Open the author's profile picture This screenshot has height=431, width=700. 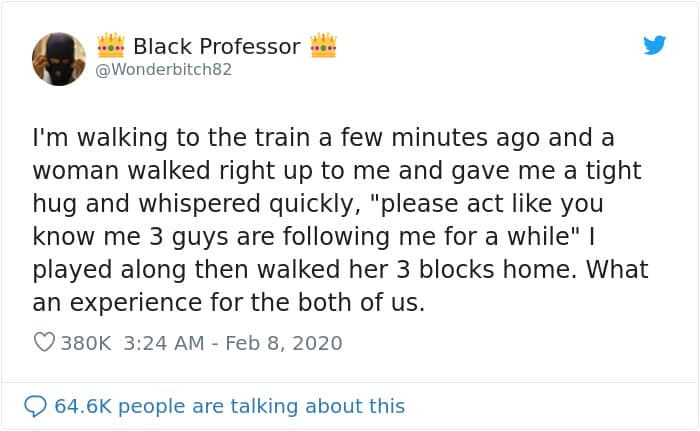point(59,58)
